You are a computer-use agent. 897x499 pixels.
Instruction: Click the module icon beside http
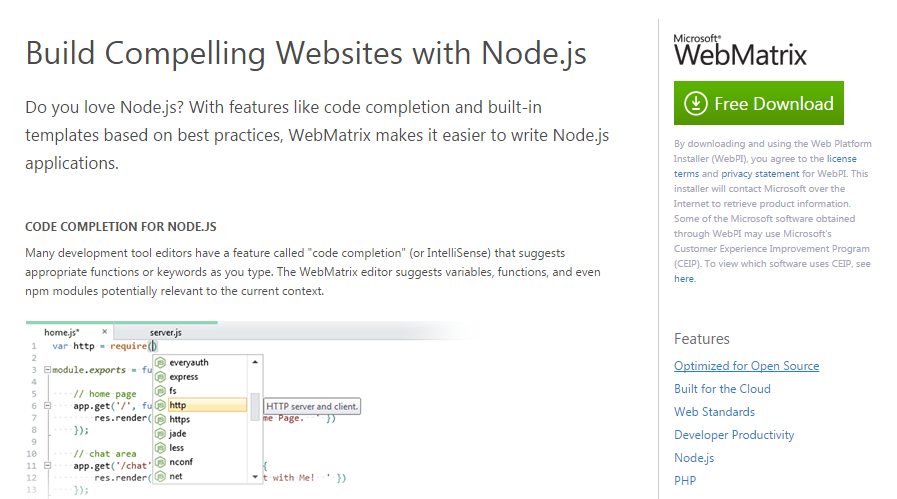pyautogui.click(x=161, y=405)
